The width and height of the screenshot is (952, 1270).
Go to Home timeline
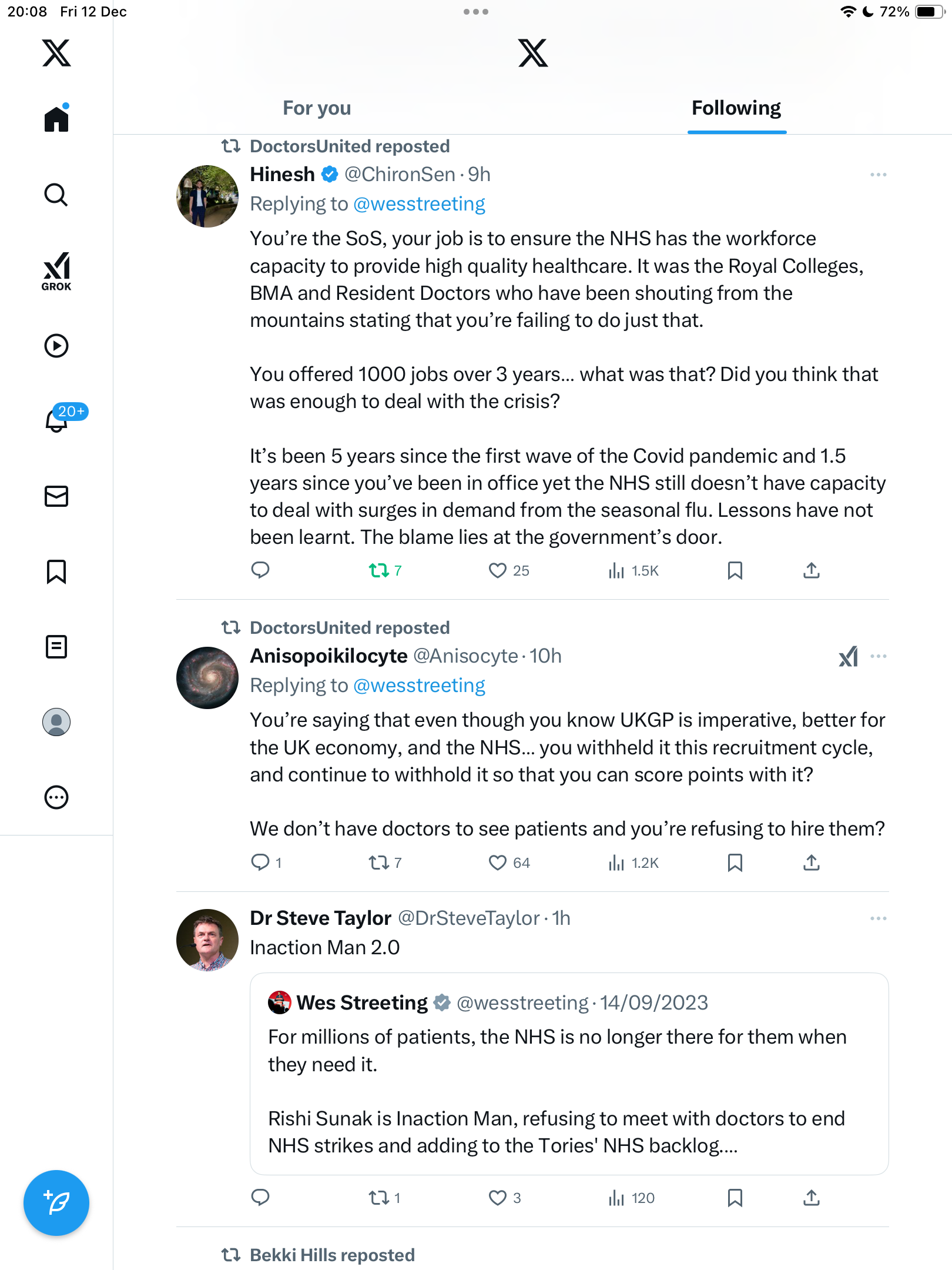(x=56, y=119)
